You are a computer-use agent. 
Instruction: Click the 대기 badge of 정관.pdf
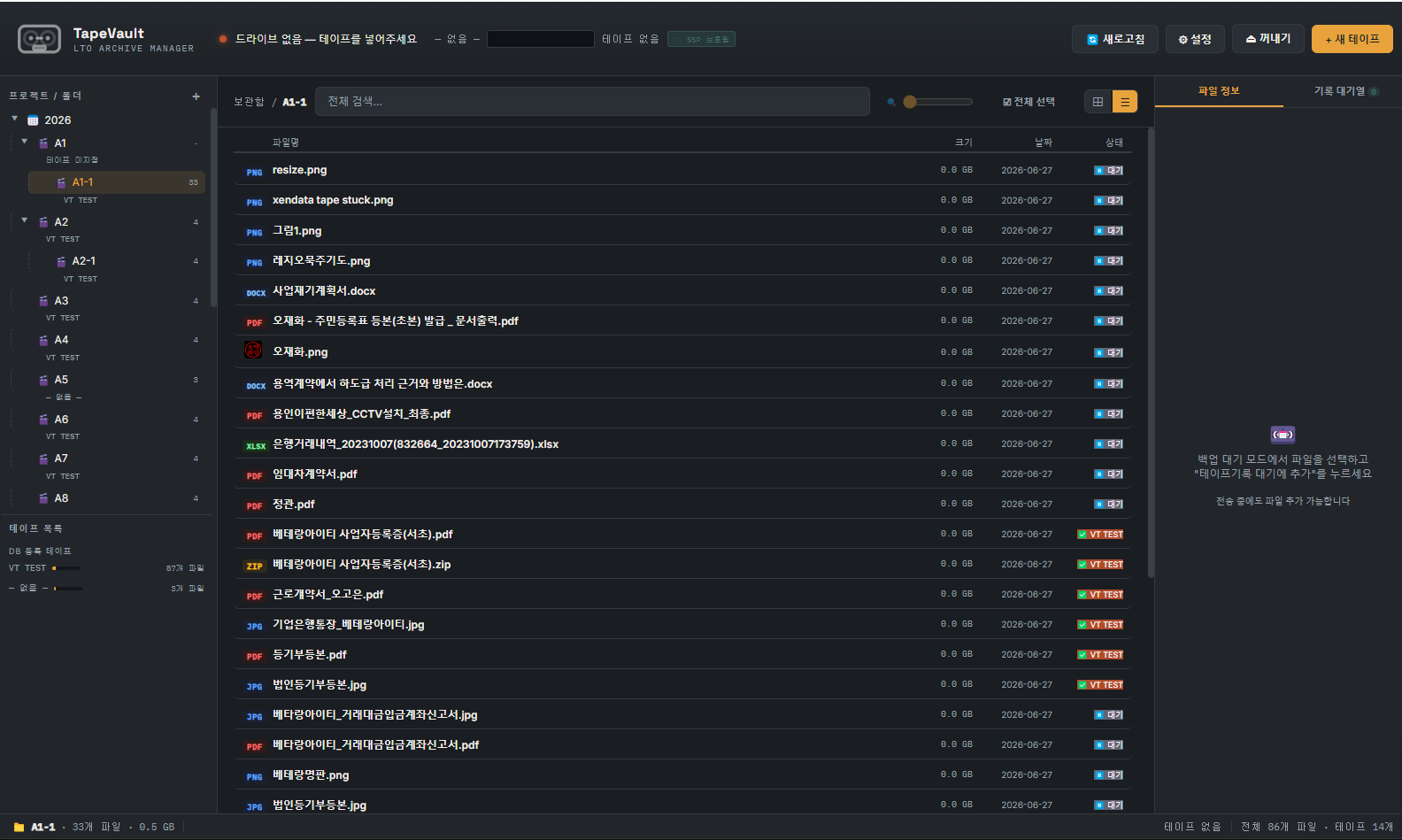[x=1109, y=505]
